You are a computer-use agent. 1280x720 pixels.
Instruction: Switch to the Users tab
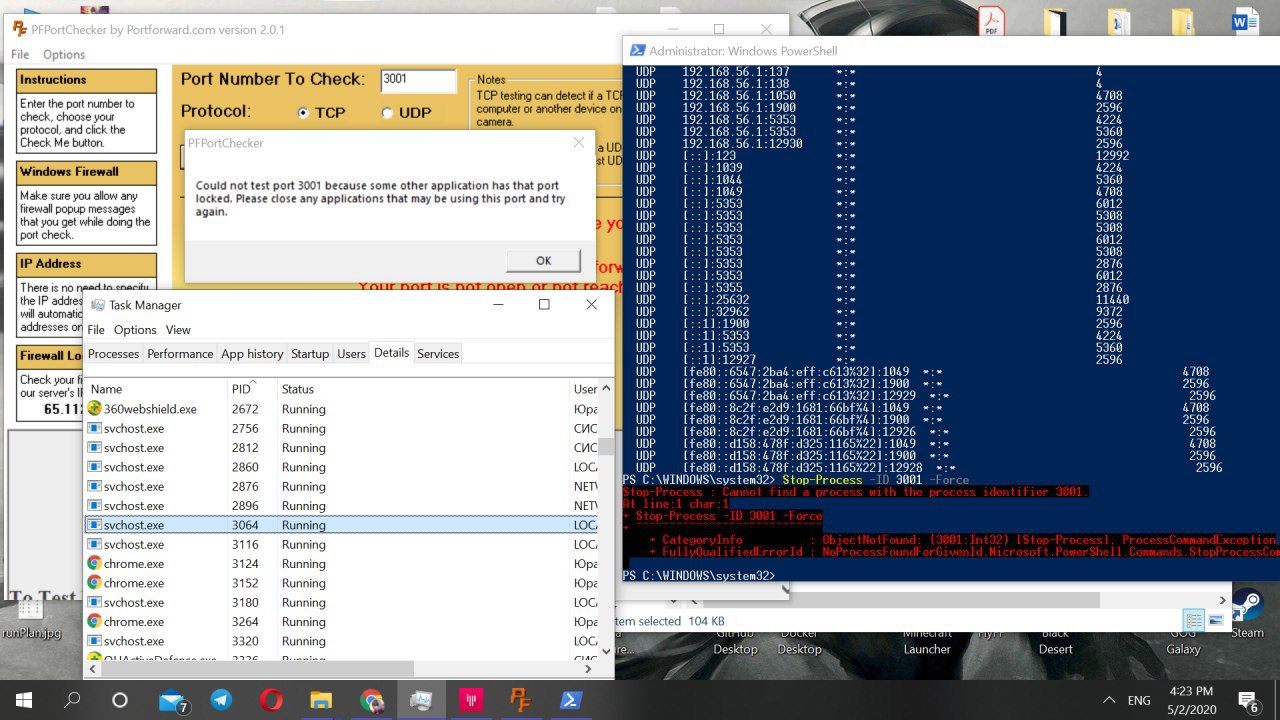point(351,354)
